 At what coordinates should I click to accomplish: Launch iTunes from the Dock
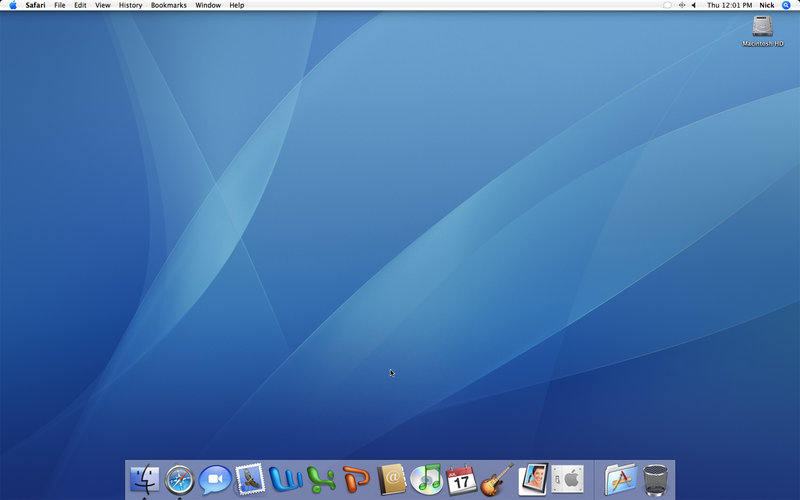click(427, 480)
